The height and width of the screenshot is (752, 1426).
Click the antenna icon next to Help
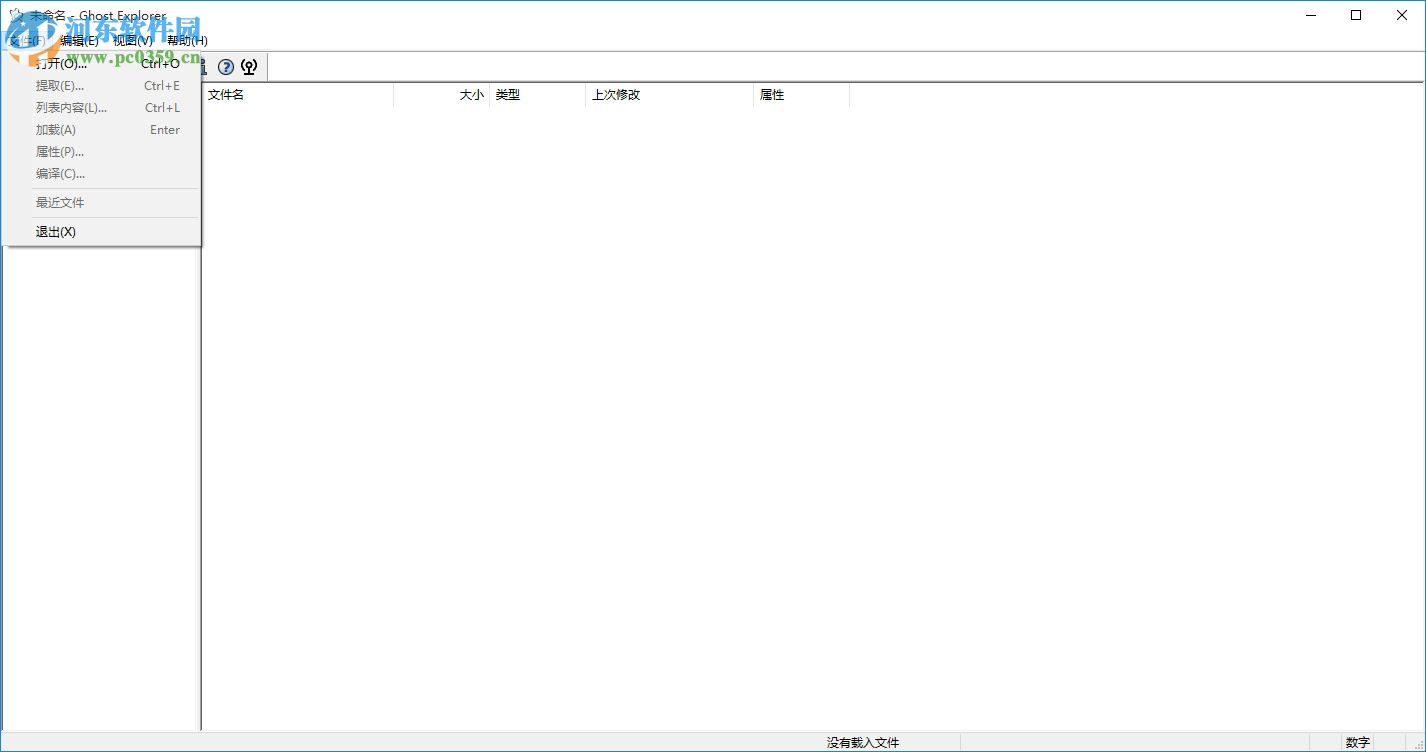tap(250, 67)
